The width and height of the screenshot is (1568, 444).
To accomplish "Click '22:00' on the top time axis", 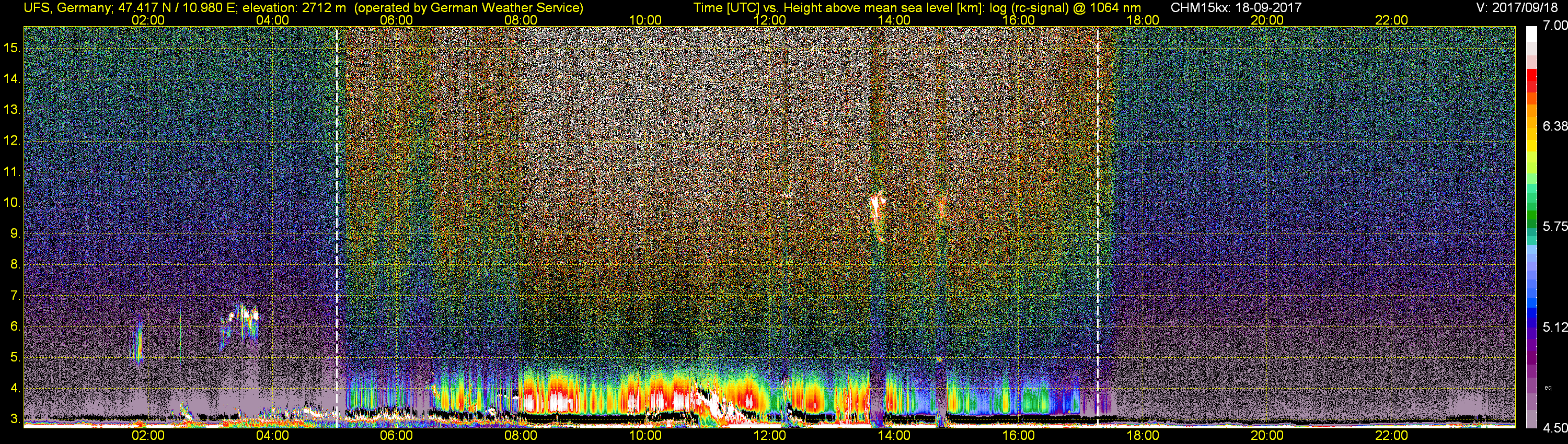I will pos(1391,20).
